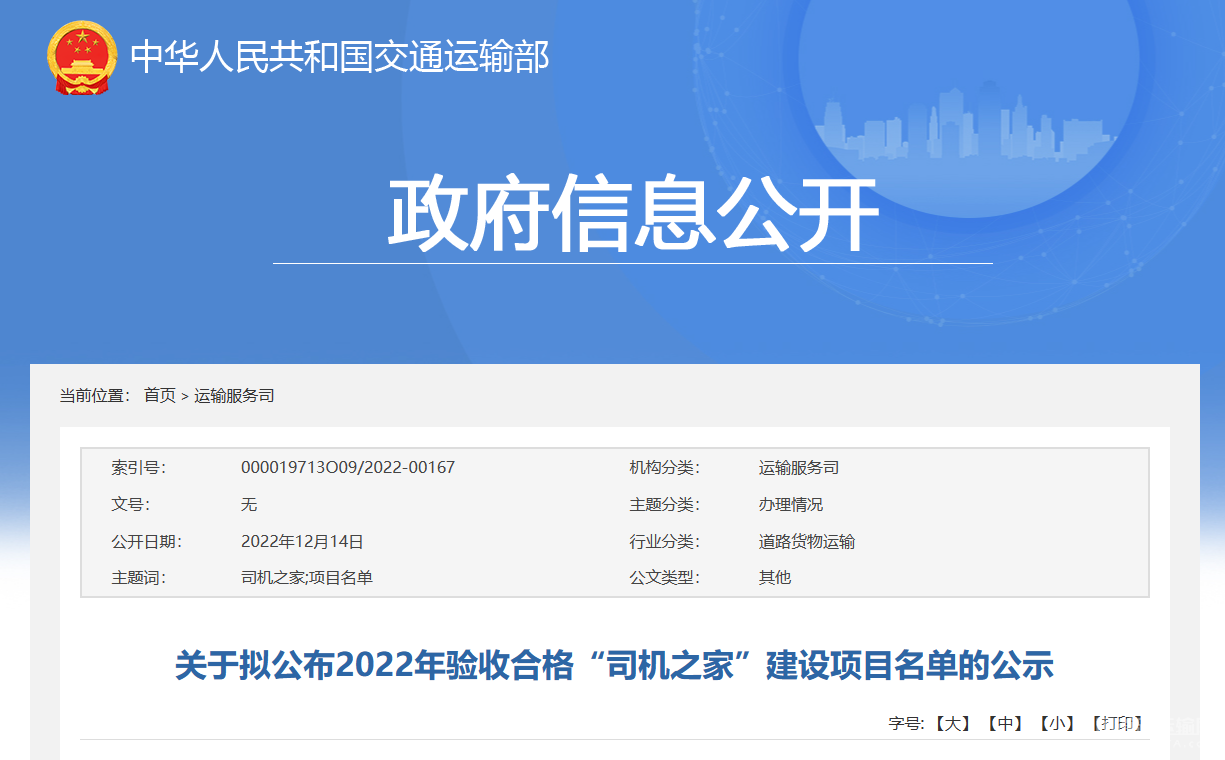Select 行业分类 value 道路货物运输

click(807, 542)
